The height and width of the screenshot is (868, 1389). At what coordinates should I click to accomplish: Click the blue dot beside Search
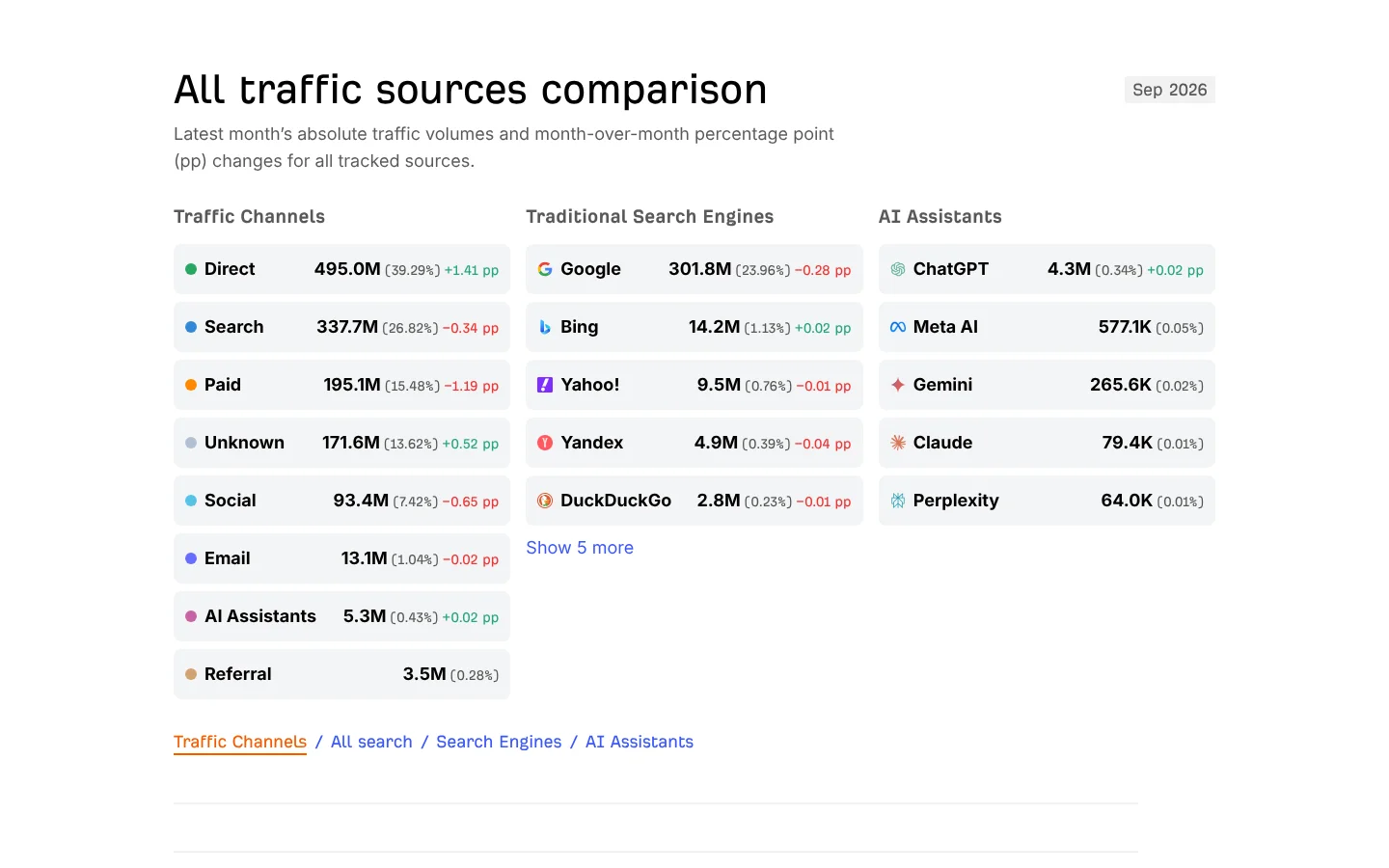coord(191,327)
